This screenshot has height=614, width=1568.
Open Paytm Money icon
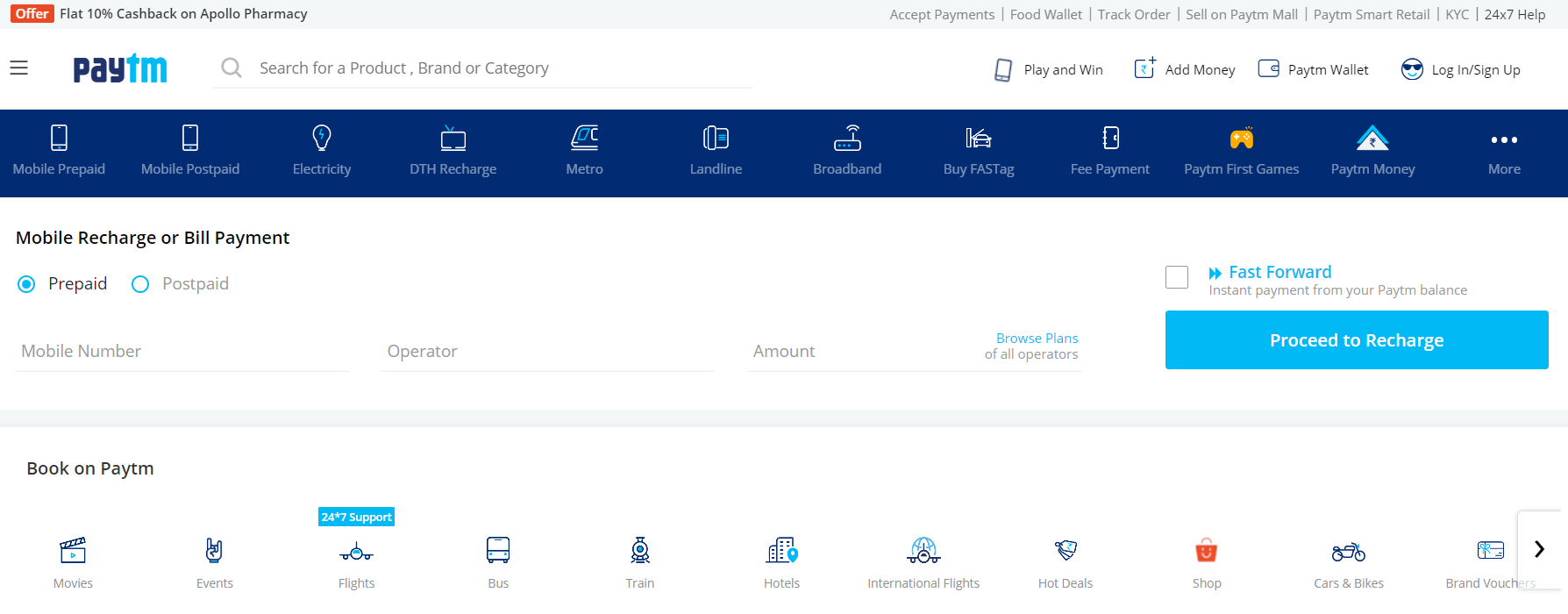coord(1373,138)
